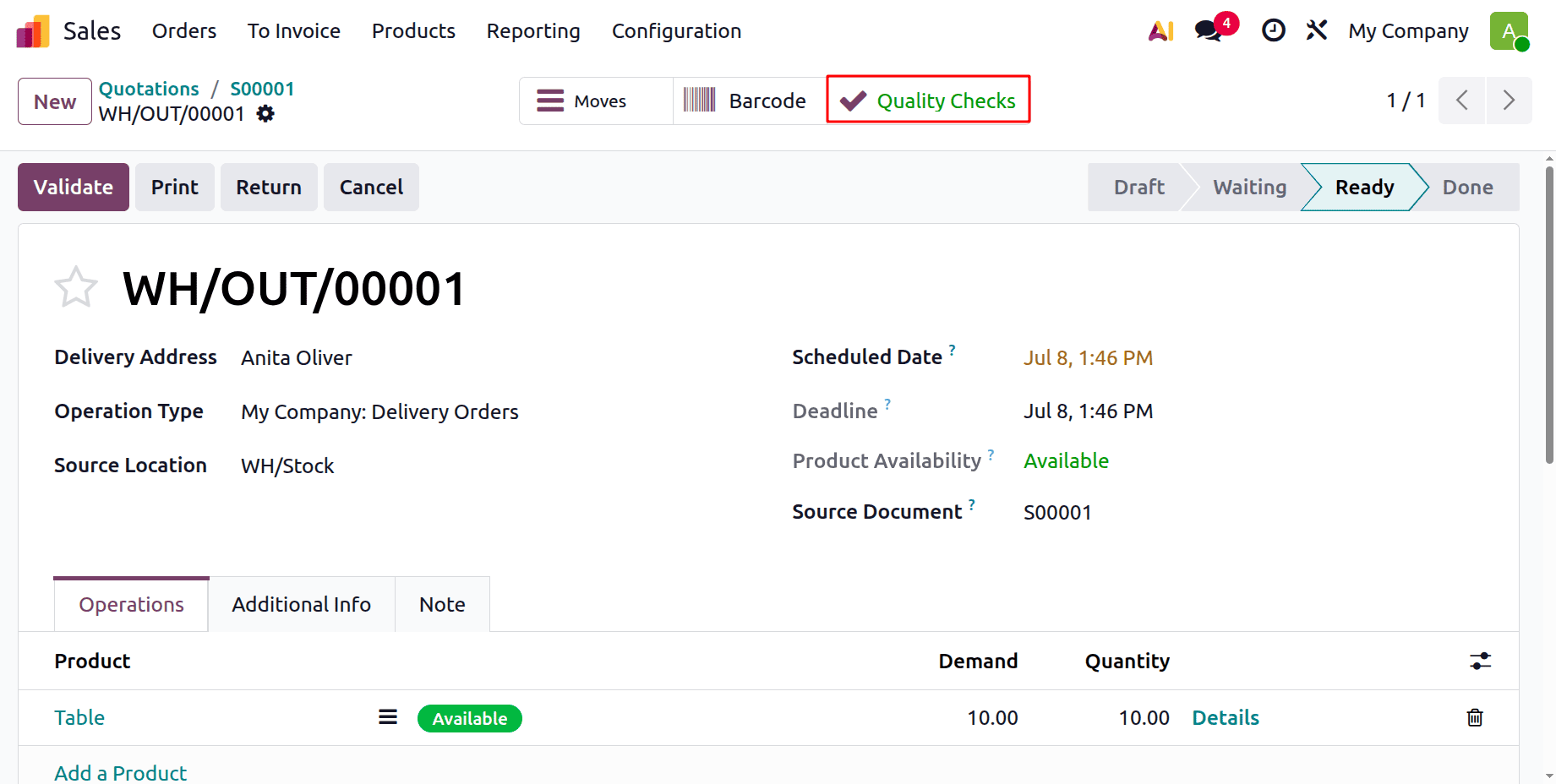Image resolution: width=1556 pixels, height=784 pixels.
Task: Click the Demand 10.00 cell for Table
Action: pos(992,717)
